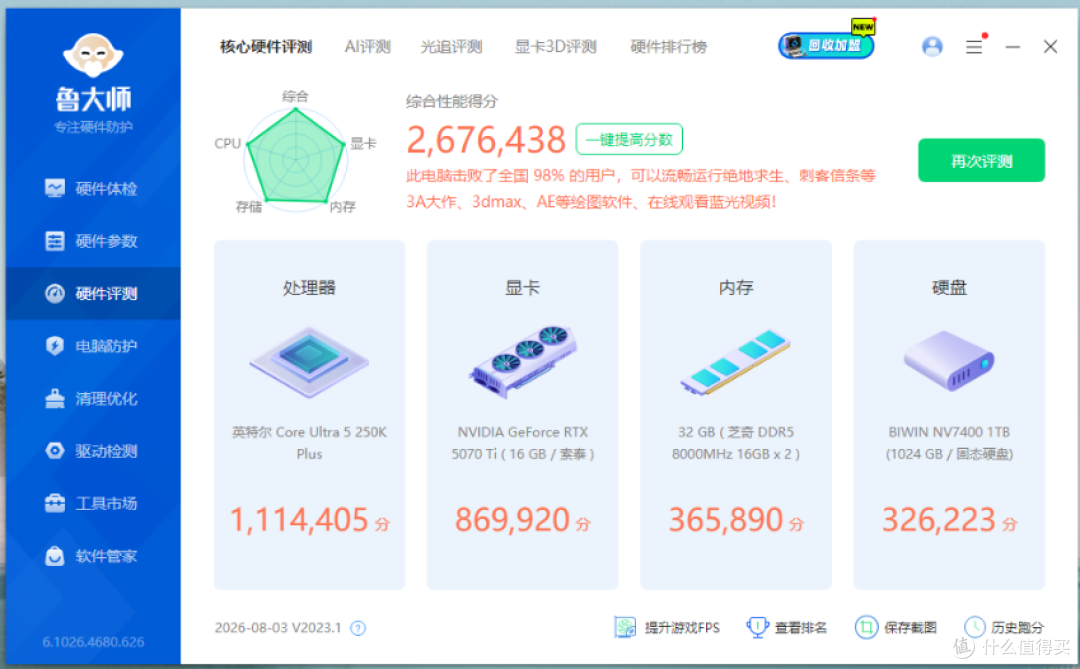This screenshot has height=669, width=1080.
Task: Switch to AI评测 tab
Action: pyautogui.click(x=368, y=47)
